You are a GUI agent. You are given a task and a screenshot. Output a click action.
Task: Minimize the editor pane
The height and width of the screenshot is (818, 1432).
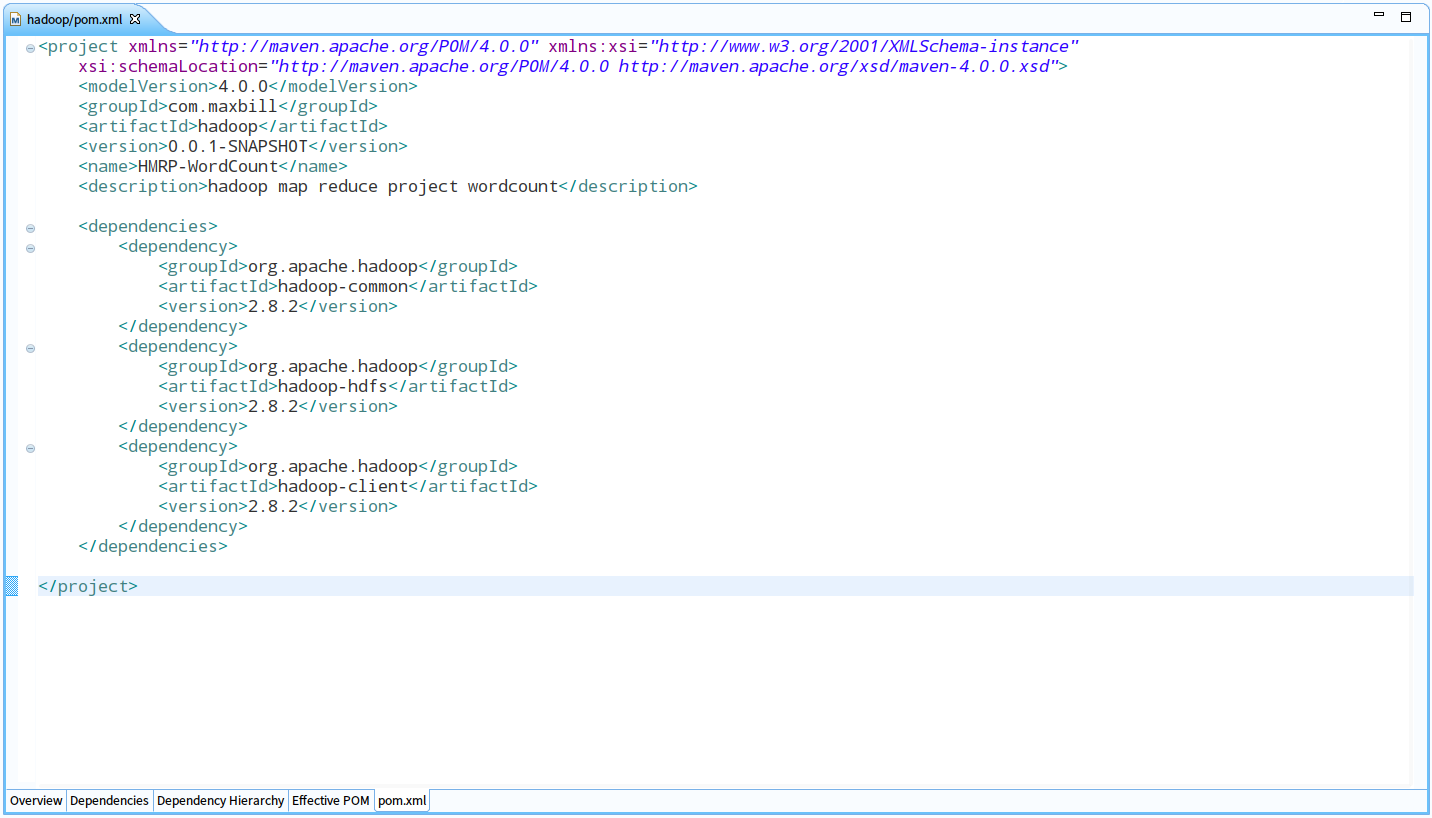(x=1379, y=16)
